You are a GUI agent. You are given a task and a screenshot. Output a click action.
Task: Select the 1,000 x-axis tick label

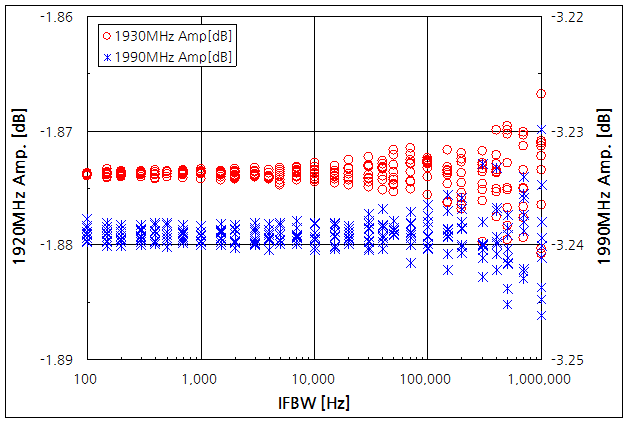201,379
